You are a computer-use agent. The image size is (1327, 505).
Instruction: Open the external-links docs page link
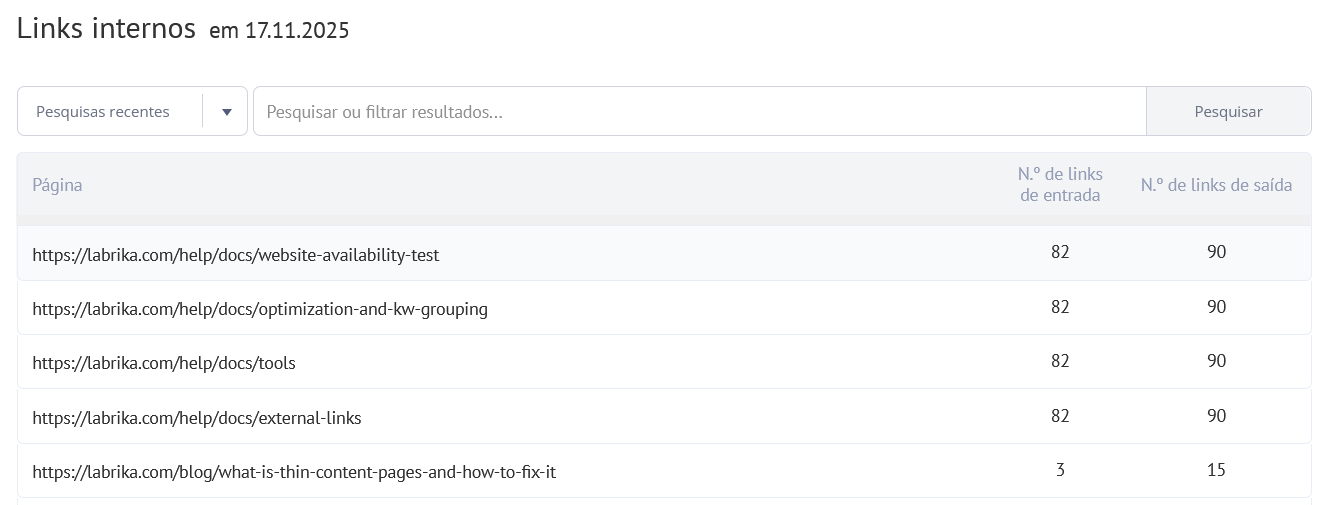click(x=197, y=418)
